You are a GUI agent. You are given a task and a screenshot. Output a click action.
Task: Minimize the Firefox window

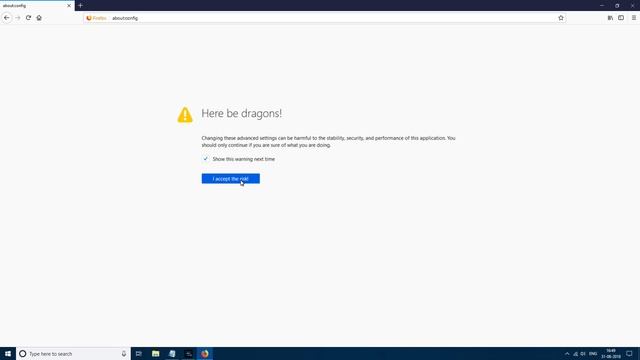click(x=602, y=6)
